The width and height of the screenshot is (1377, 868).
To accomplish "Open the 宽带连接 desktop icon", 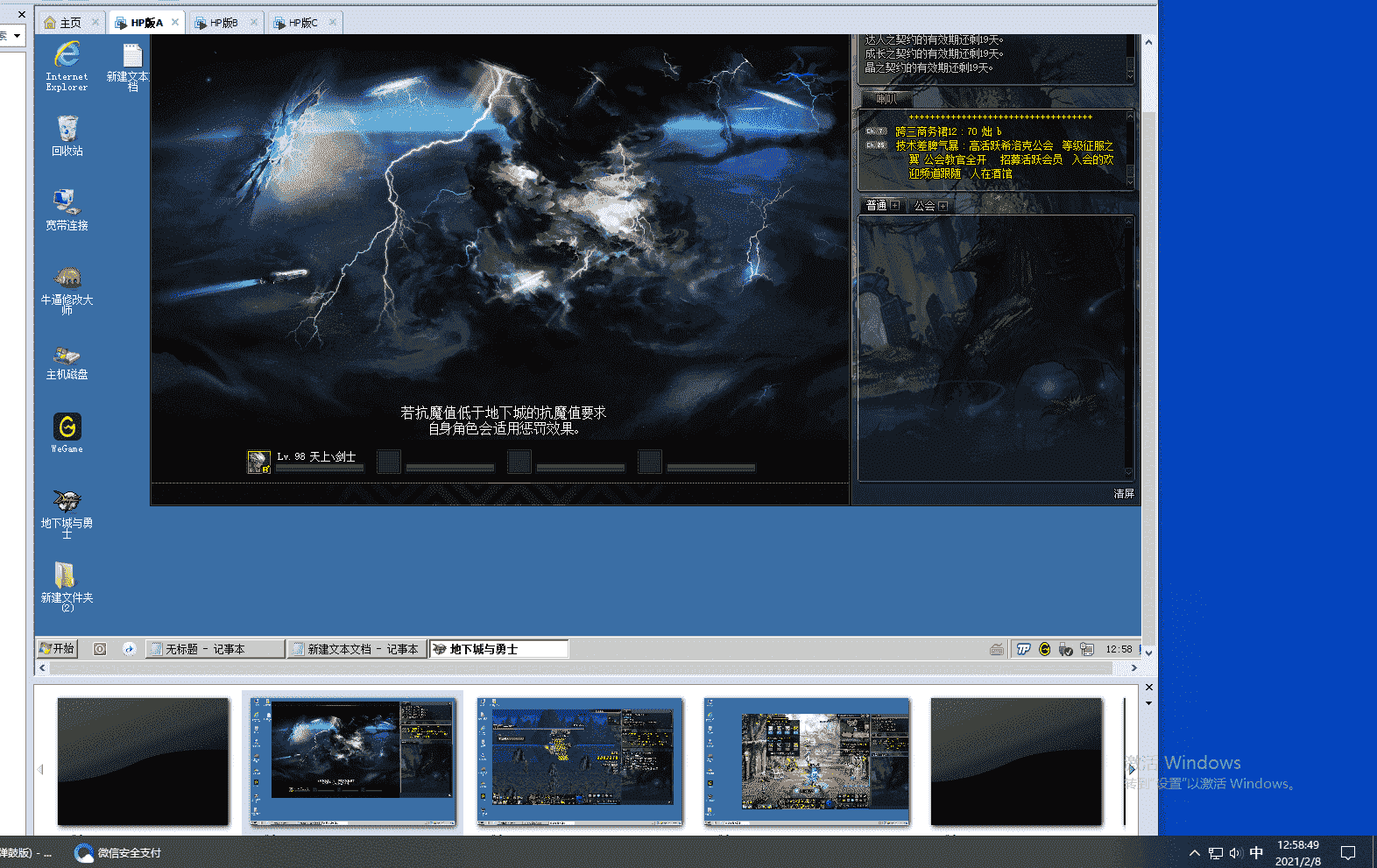I will [x=67, y=210].
